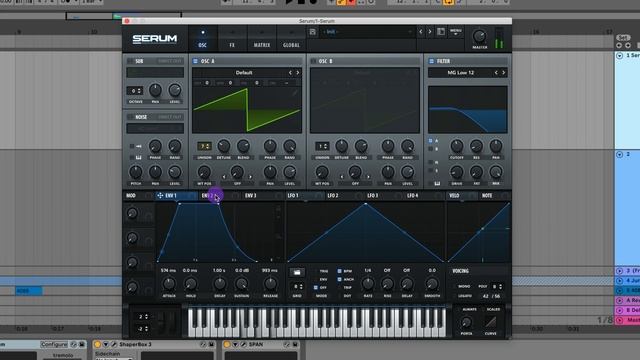The image size is (640, 360).
Task: Toggle filter routing checkbox A
Action: pyautogui.click(x=431, y=141)
